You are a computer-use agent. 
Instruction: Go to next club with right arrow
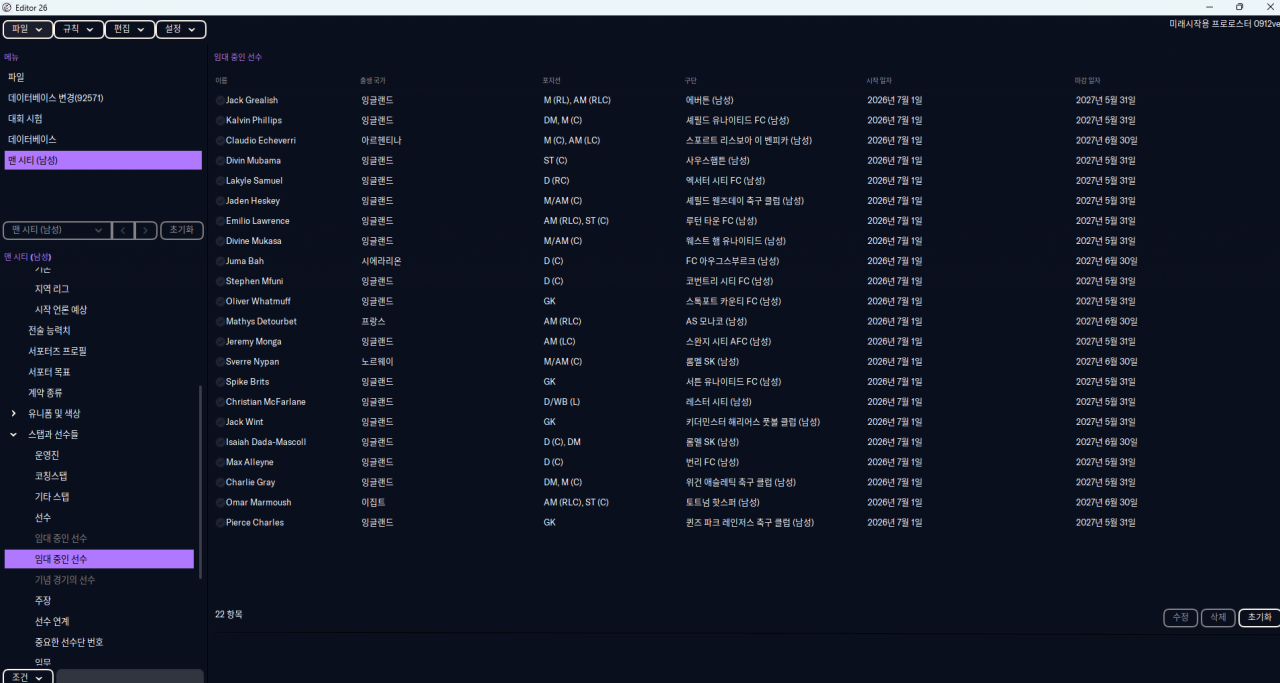click(x=146, y=230)
